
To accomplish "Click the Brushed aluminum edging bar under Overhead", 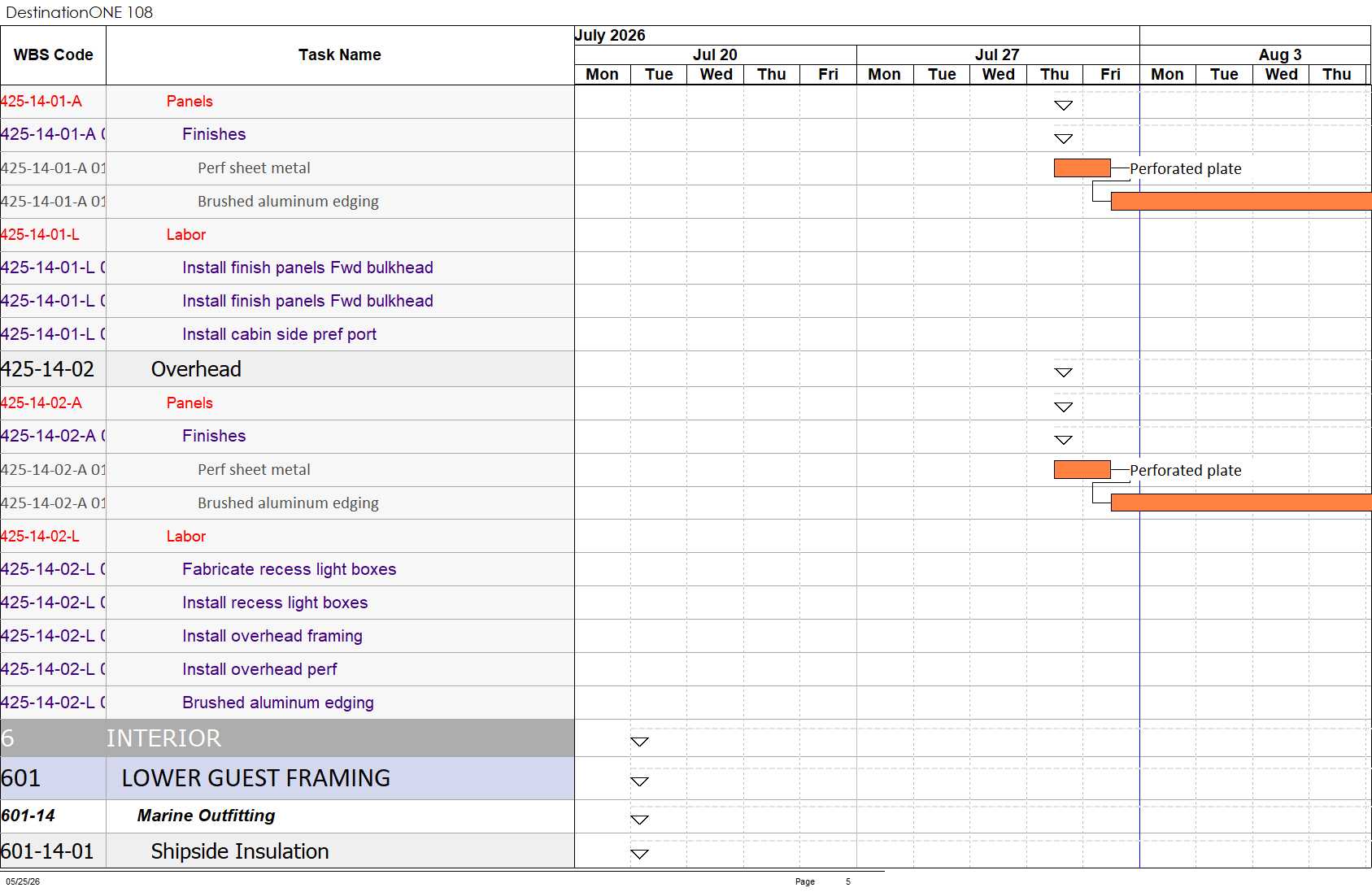I will pyautogui.click(x=1241, y=503).
